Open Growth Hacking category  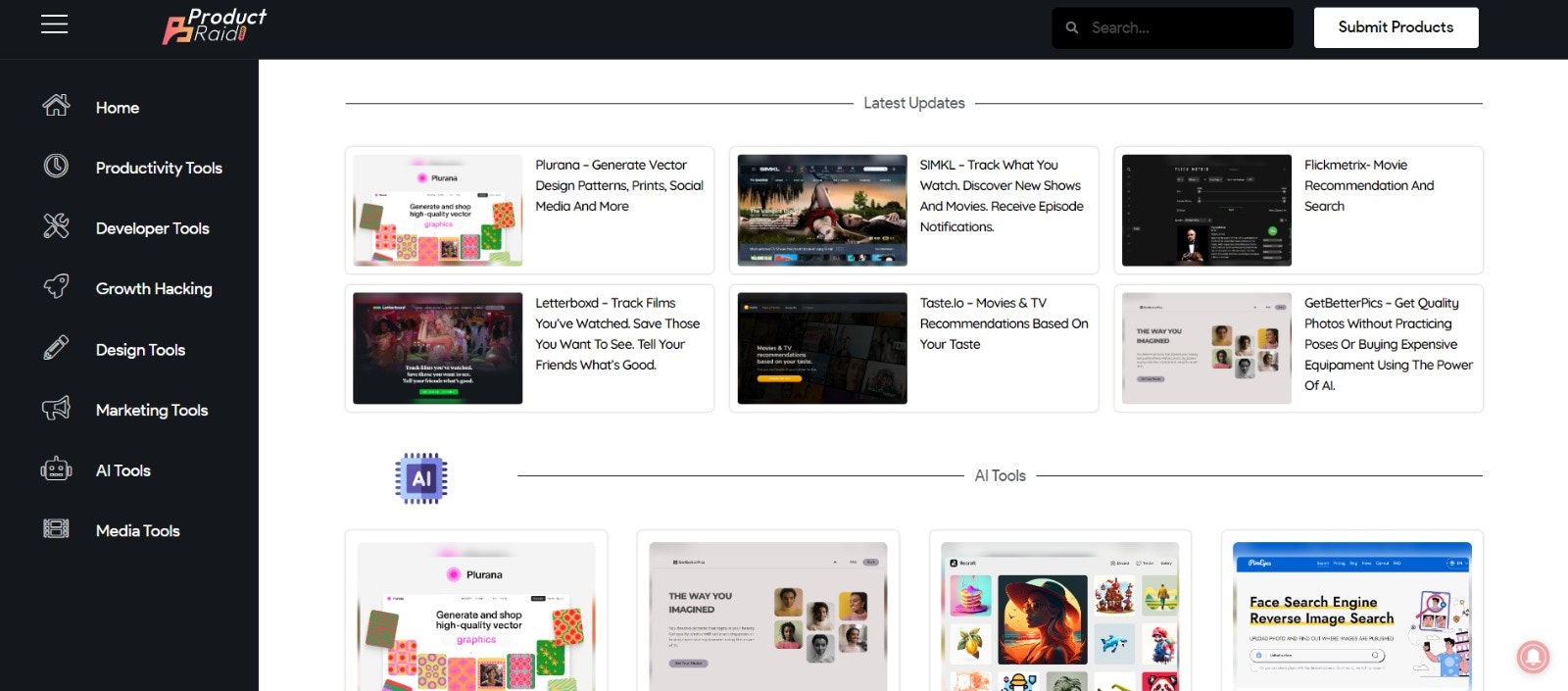click(154, 288)
